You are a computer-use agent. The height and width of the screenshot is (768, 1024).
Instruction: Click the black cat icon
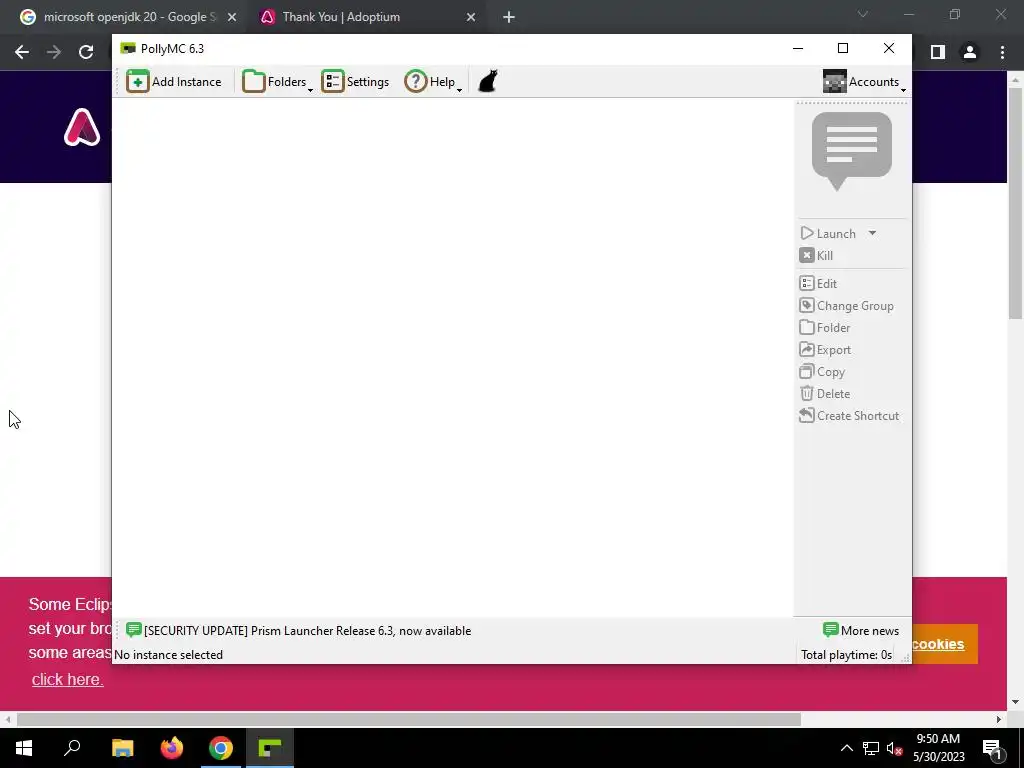[x=488, y=82]
